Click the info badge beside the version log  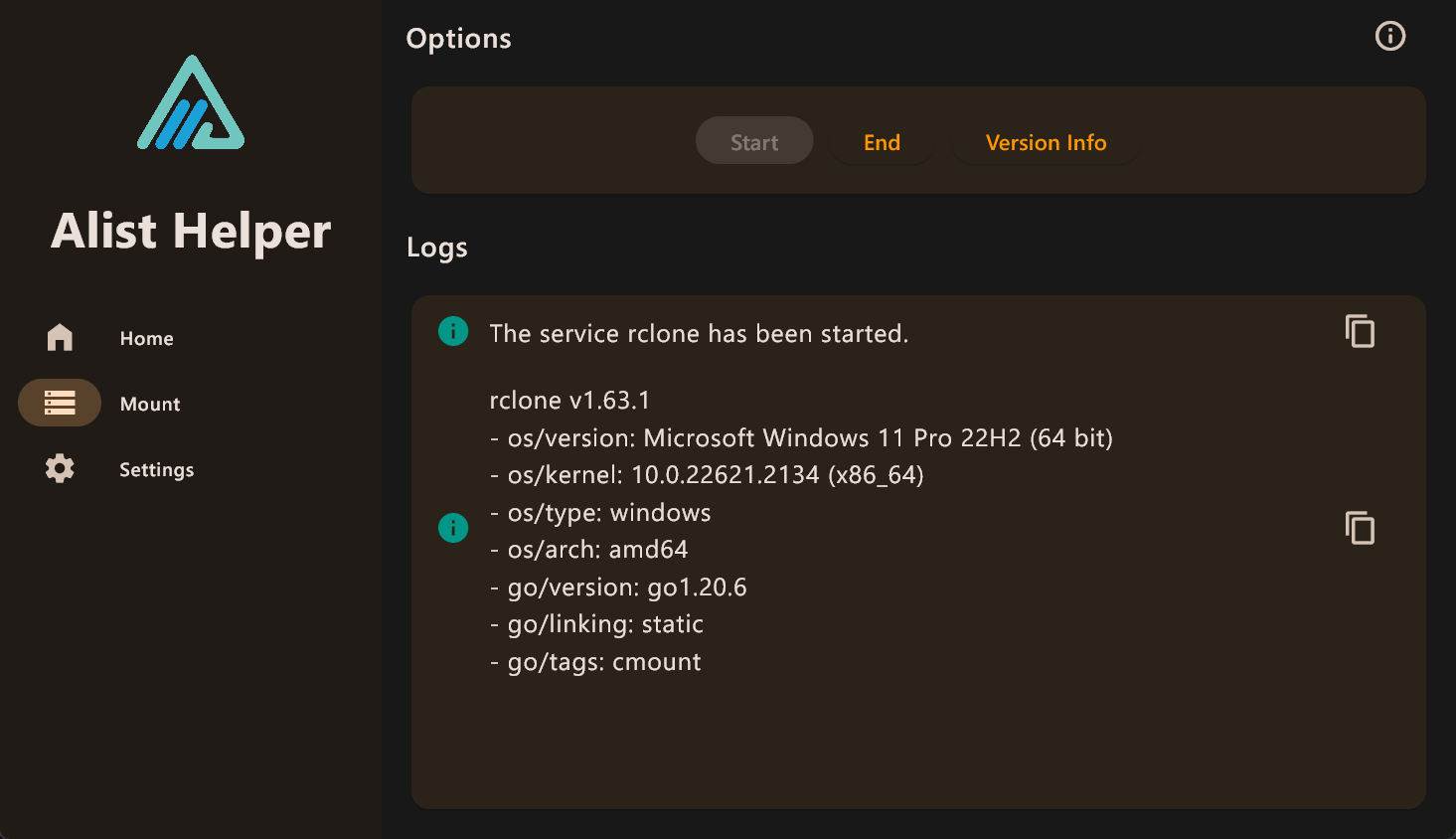[x=453, y=527]
